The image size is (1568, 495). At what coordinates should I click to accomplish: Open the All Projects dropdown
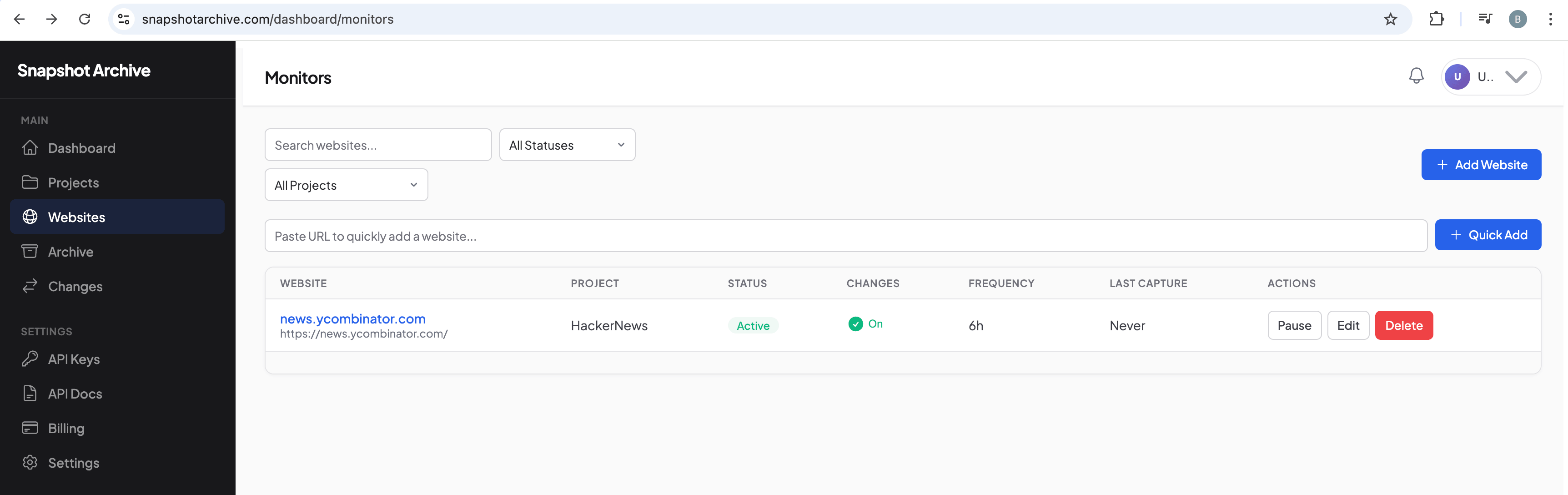click(347, 185)
